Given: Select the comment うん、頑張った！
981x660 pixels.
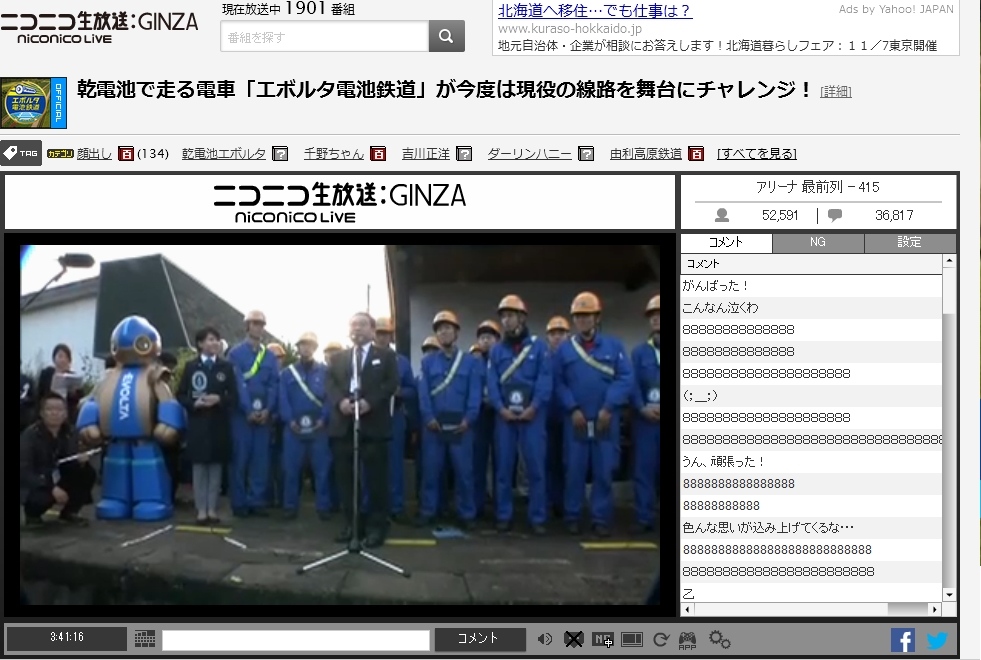Looking at the screenshot, I should (x=811, y=462).
